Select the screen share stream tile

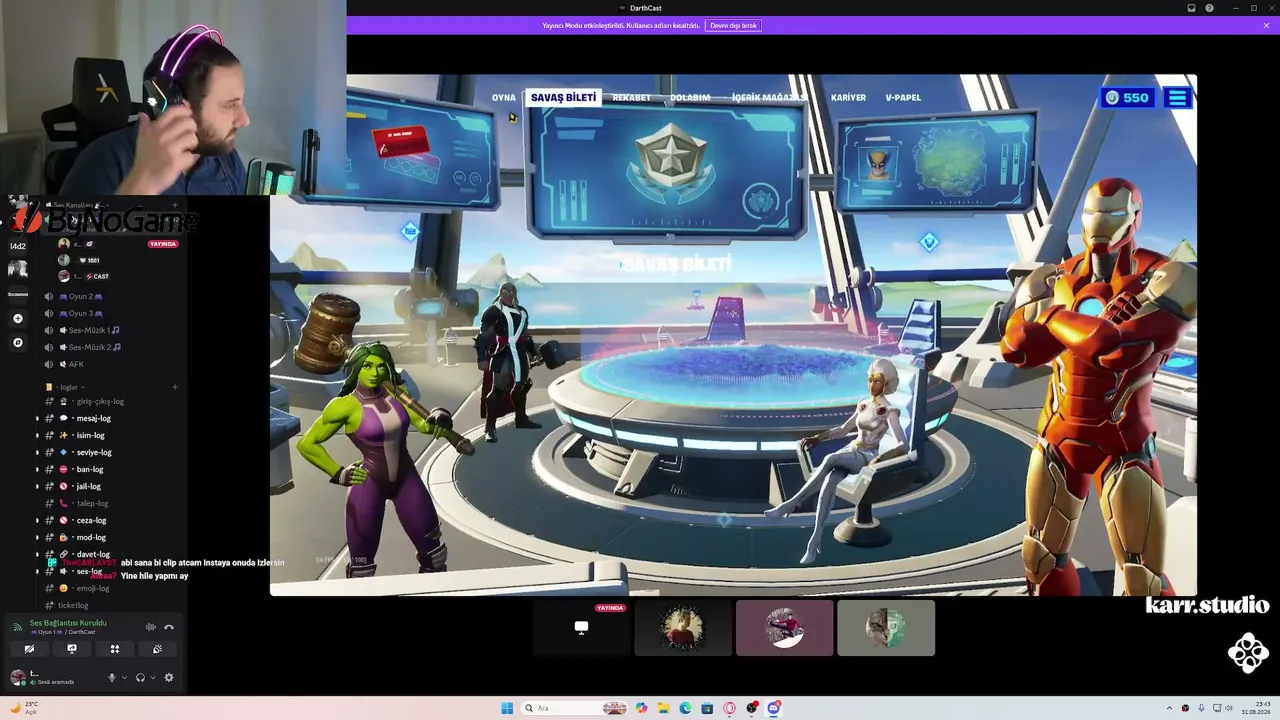tap(581, 628)
